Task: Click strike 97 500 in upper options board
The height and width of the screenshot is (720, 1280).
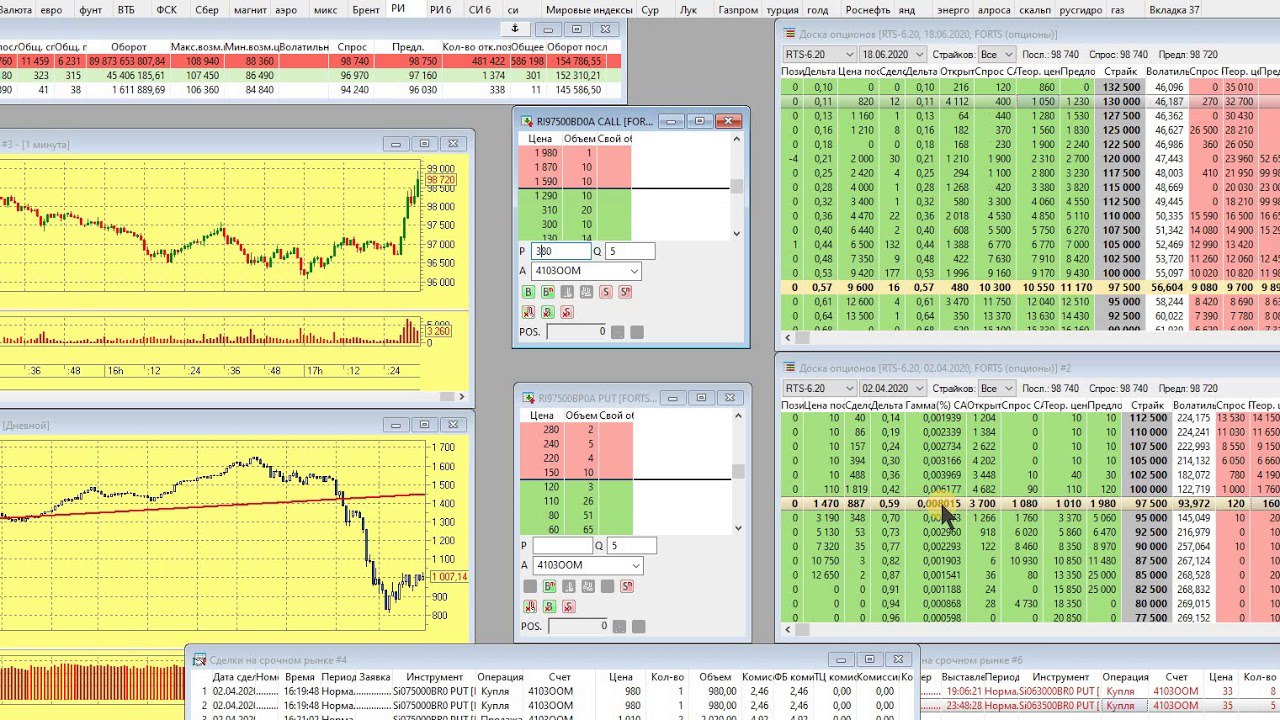Action: [x=1121, y=287]
